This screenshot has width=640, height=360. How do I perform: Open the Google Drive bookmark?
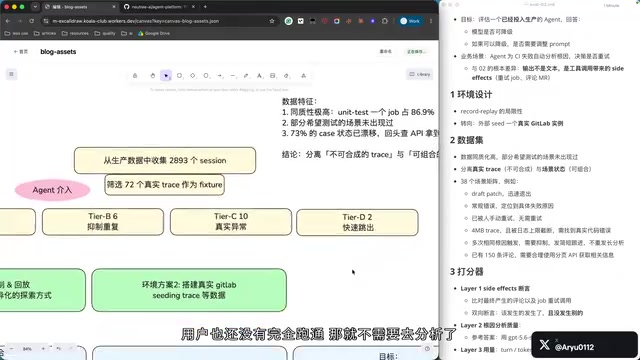pos(154,33)
